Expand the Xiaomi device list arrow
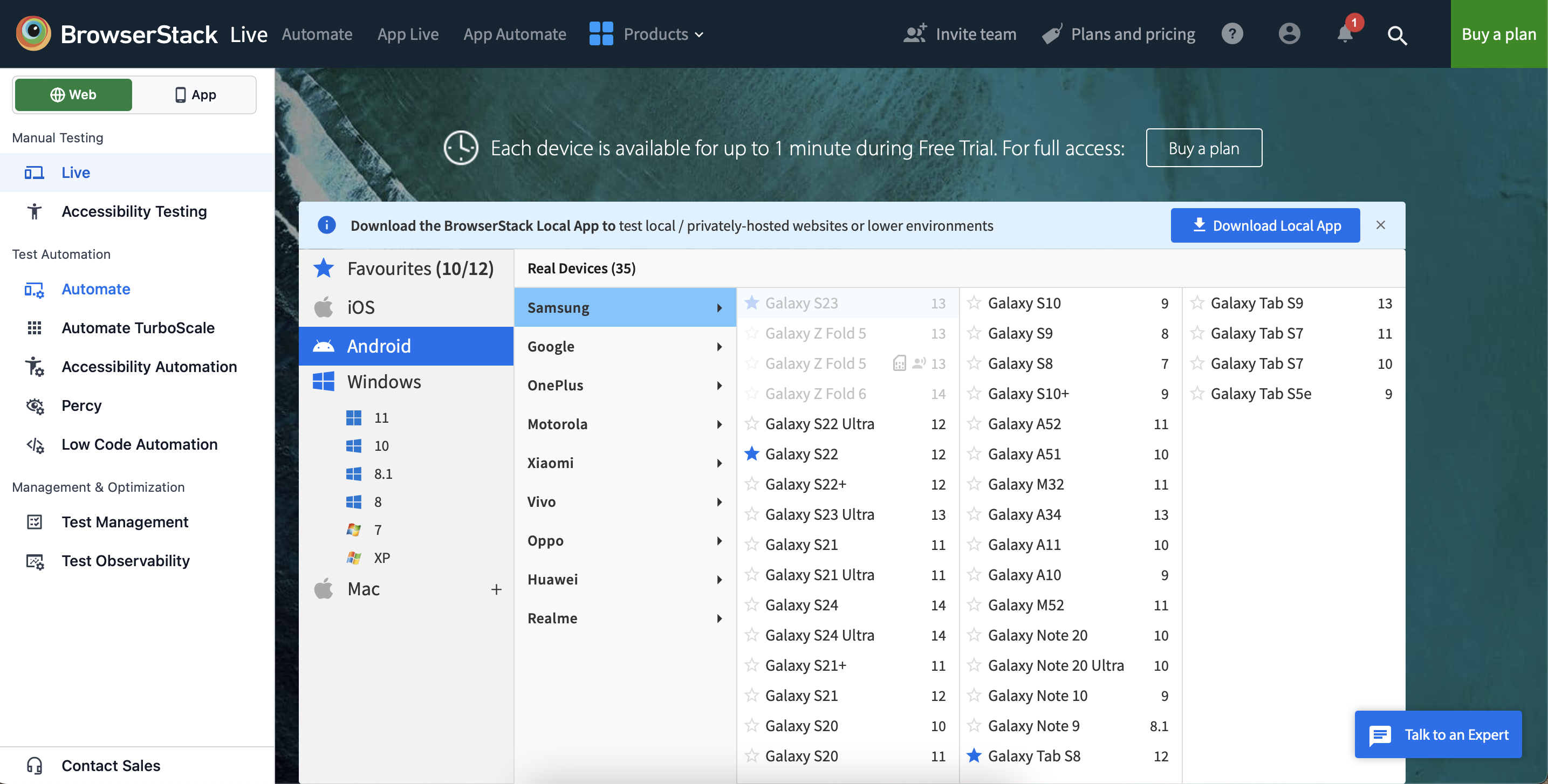Screen dimensions: 1548x784 (x=718, y=463)
